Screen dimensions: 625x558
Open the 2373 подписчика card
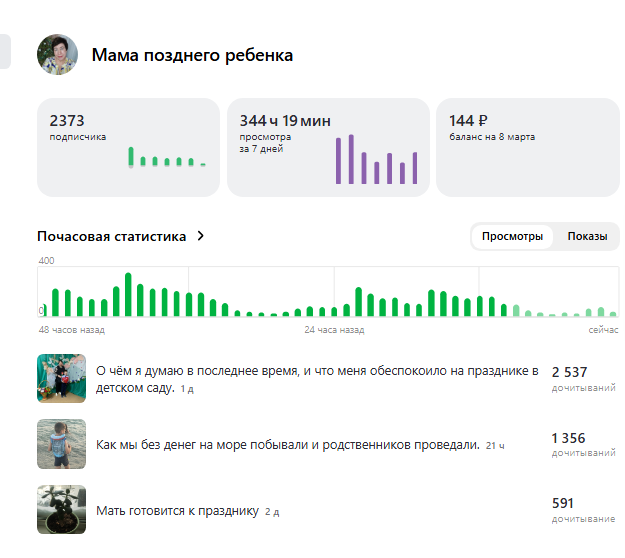point(128,147)
